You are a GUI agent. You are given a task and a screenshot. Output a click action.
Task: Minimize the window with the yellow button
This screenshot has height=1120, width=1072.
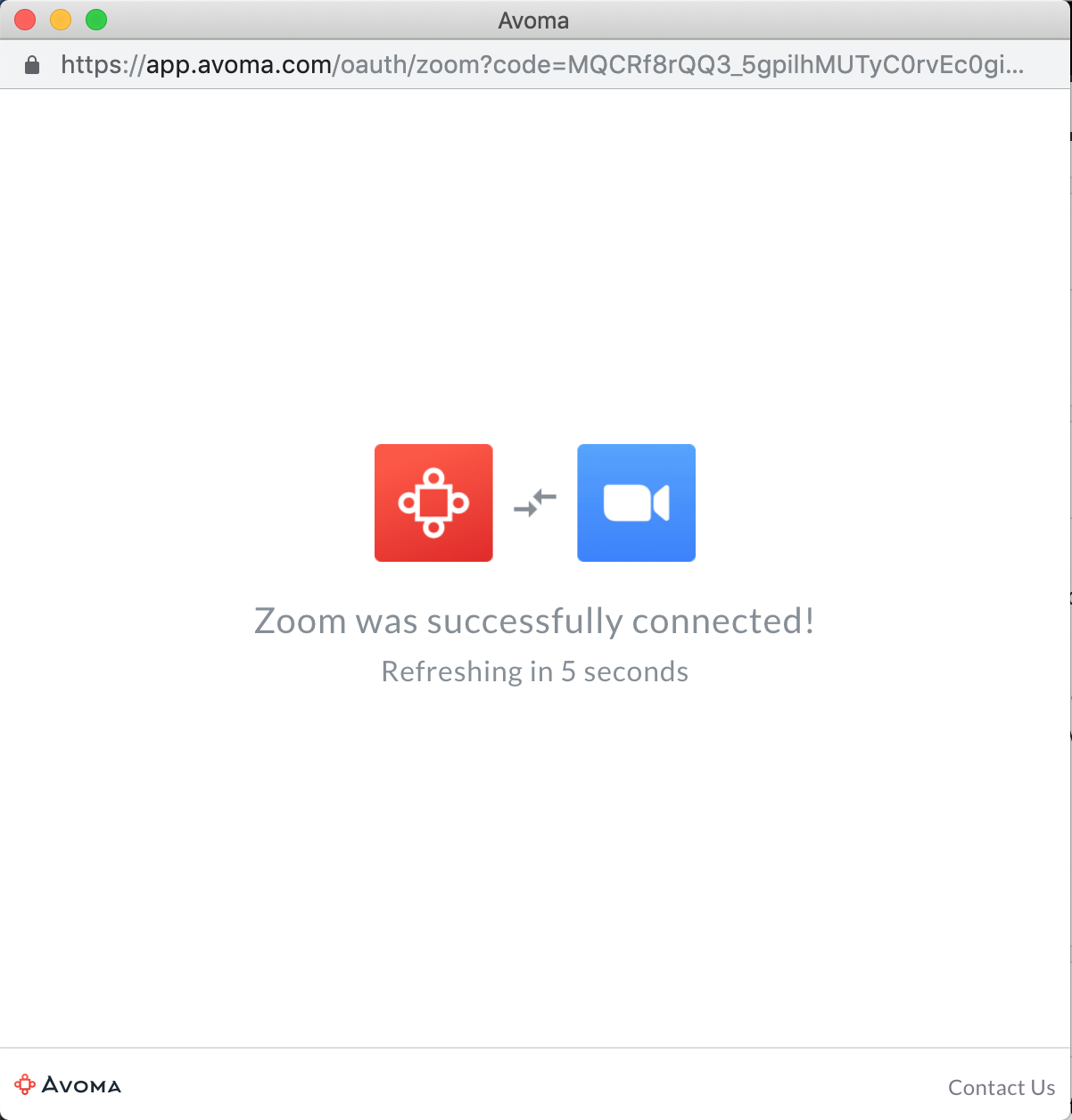point(61,20)
